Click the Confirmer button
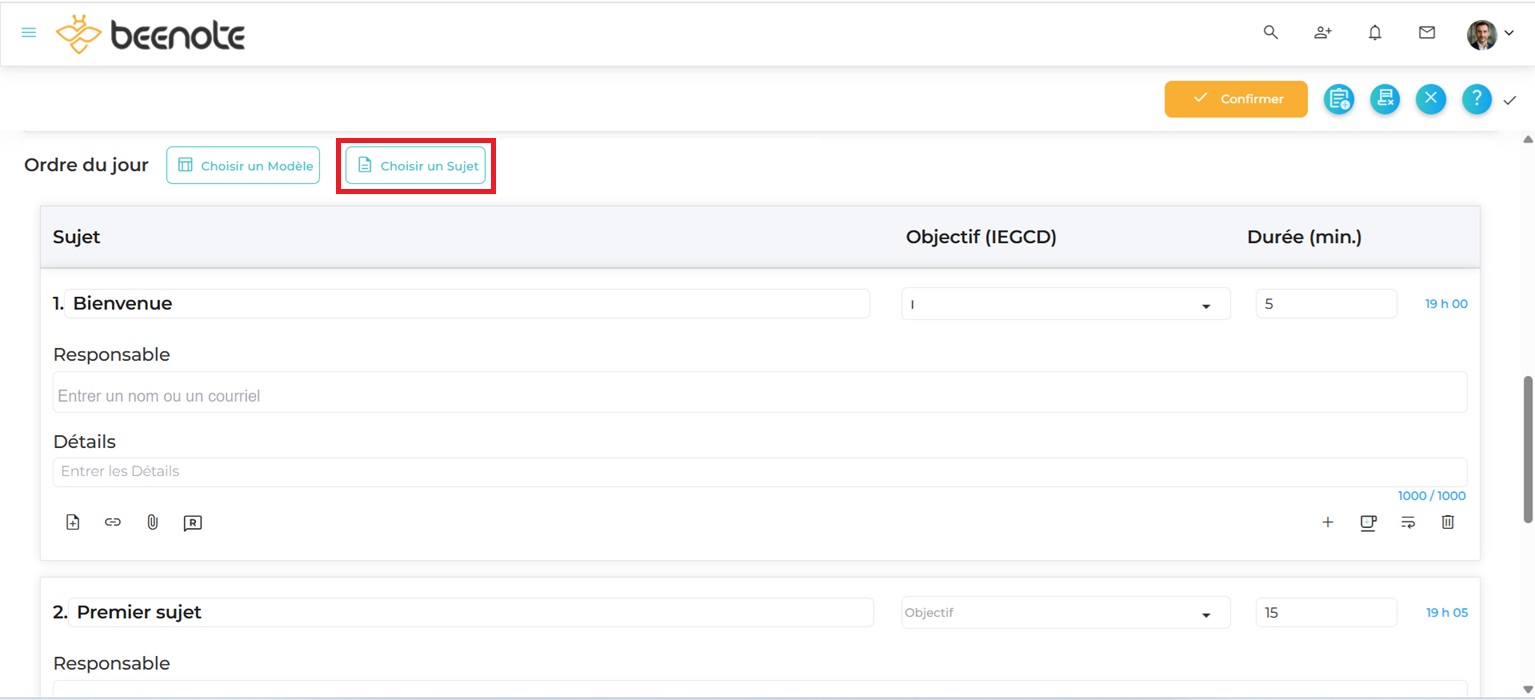 coord(1236,99)
